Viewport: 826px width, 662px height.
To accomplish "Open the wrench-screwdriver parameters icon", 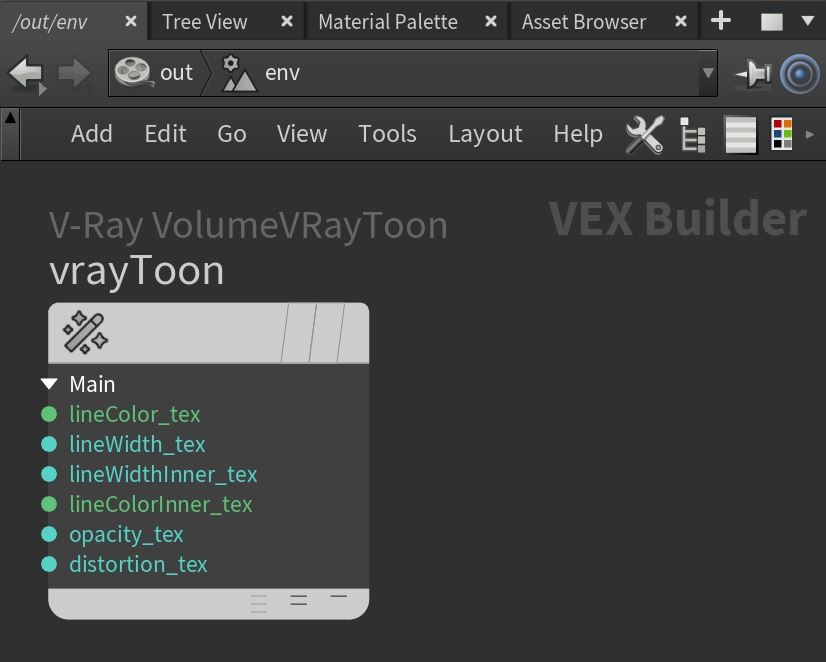I will (x=644, y=135).
